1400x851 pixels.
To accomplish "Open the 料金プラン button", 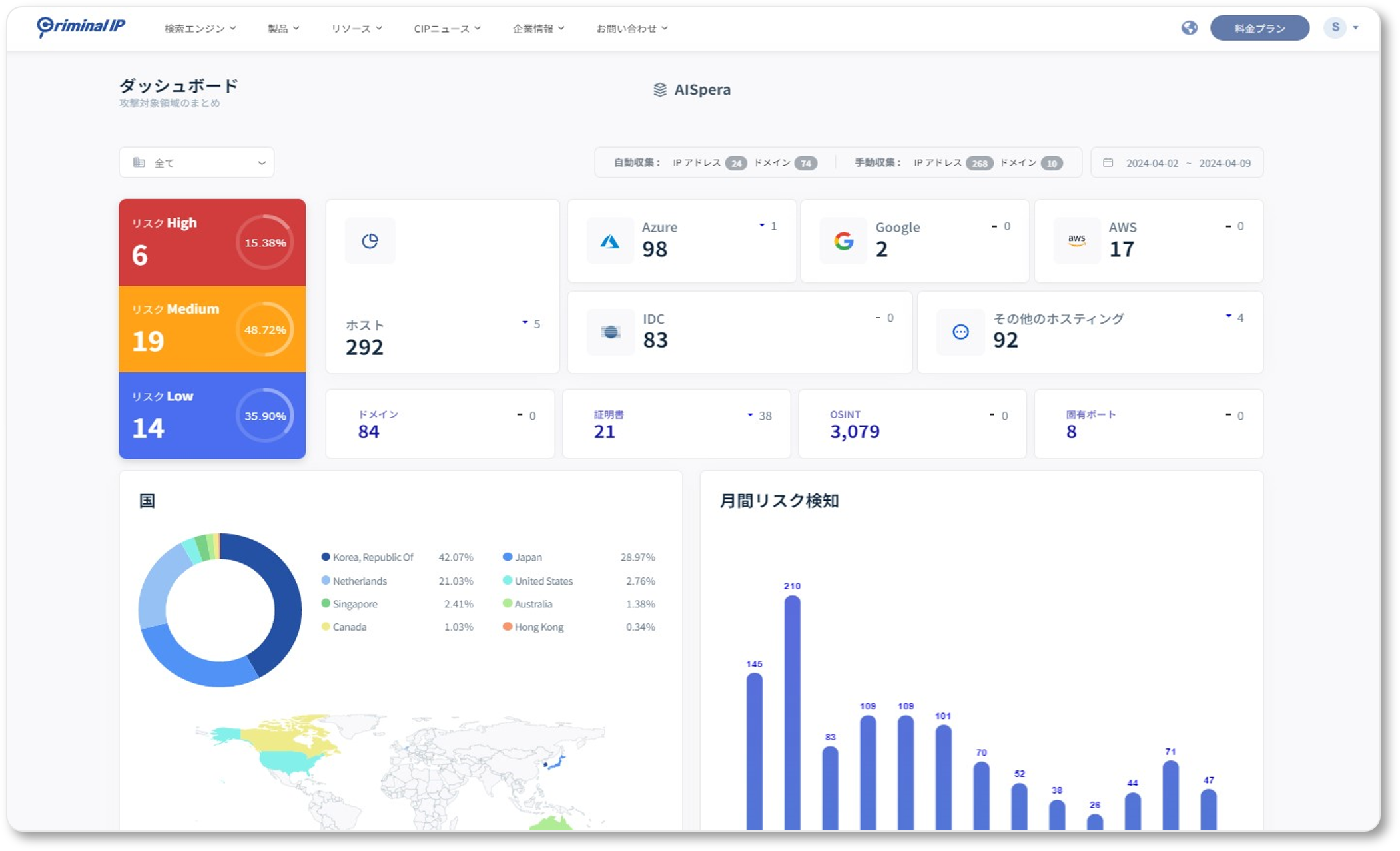I will click(1259, 28).
